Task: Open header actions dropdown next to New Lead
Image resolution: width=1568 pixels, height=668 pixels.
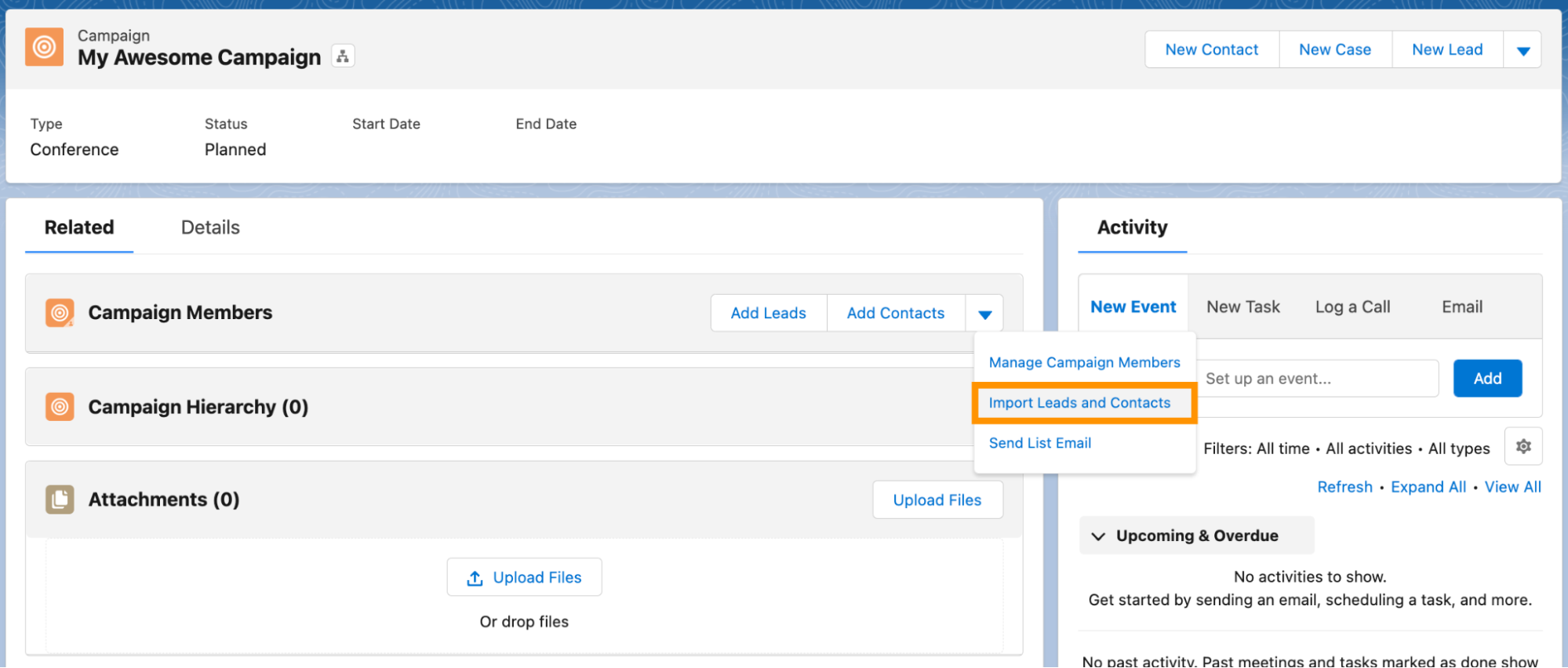Action: [1523, 50]
